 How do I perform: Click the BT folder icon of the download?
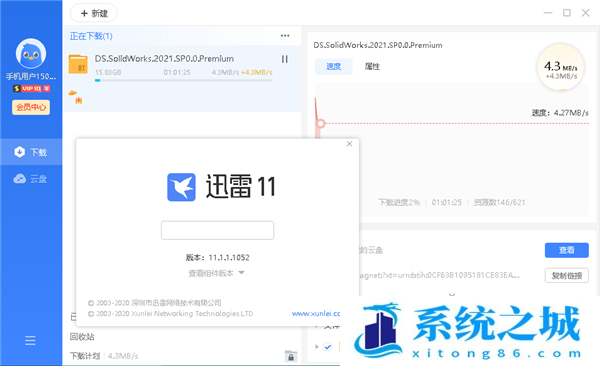coord(78,64)
